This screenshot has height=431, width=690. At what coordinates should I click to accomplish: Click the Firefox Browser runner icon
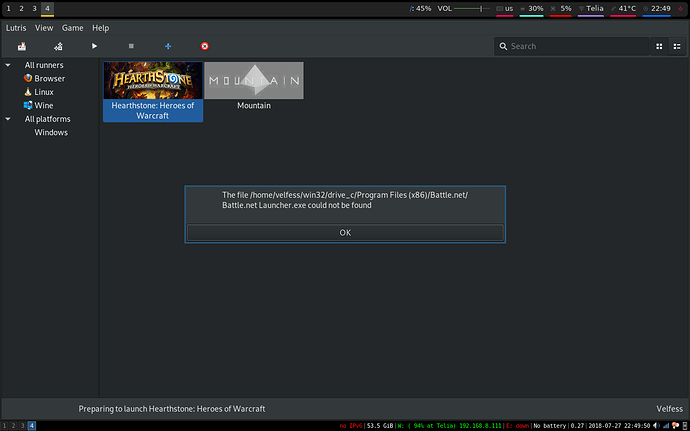tap(28, 78)
